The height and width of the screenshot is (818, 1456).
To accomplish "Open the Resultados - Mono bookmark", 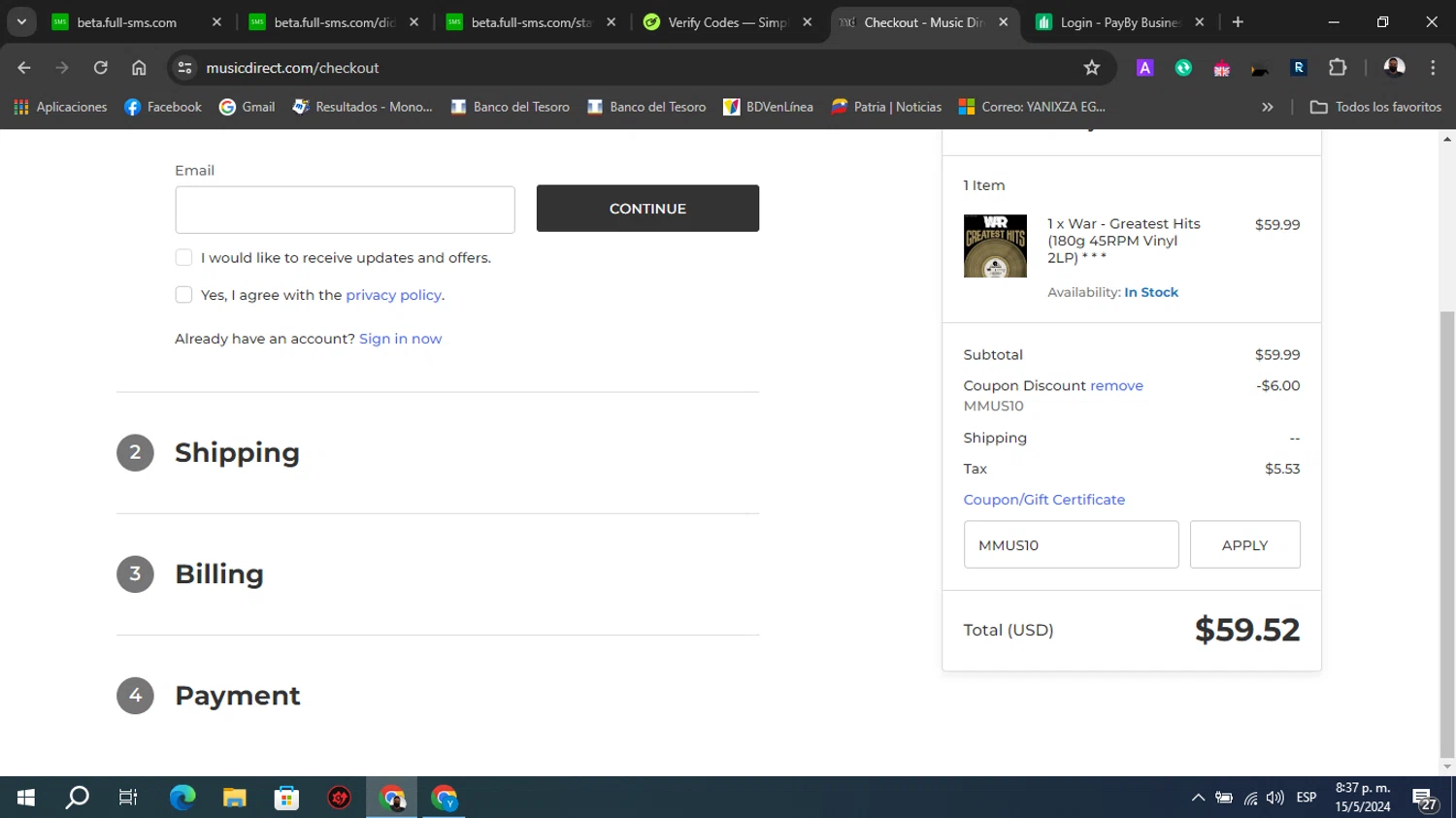I will coord(362,107).
